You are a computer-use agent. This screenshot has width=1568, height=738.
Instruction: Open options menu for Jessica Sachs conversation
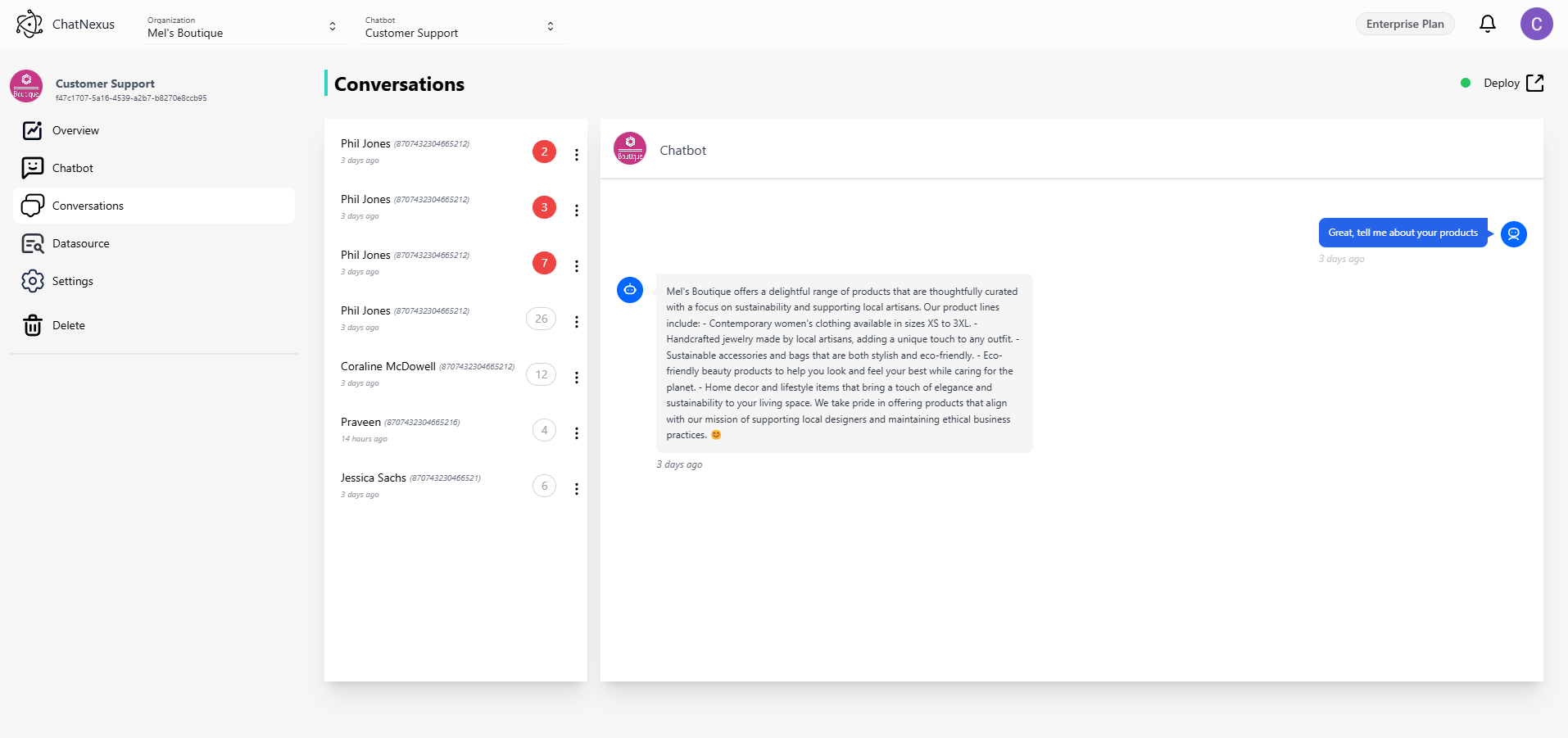pyautogui.click(x=577, y=489)
